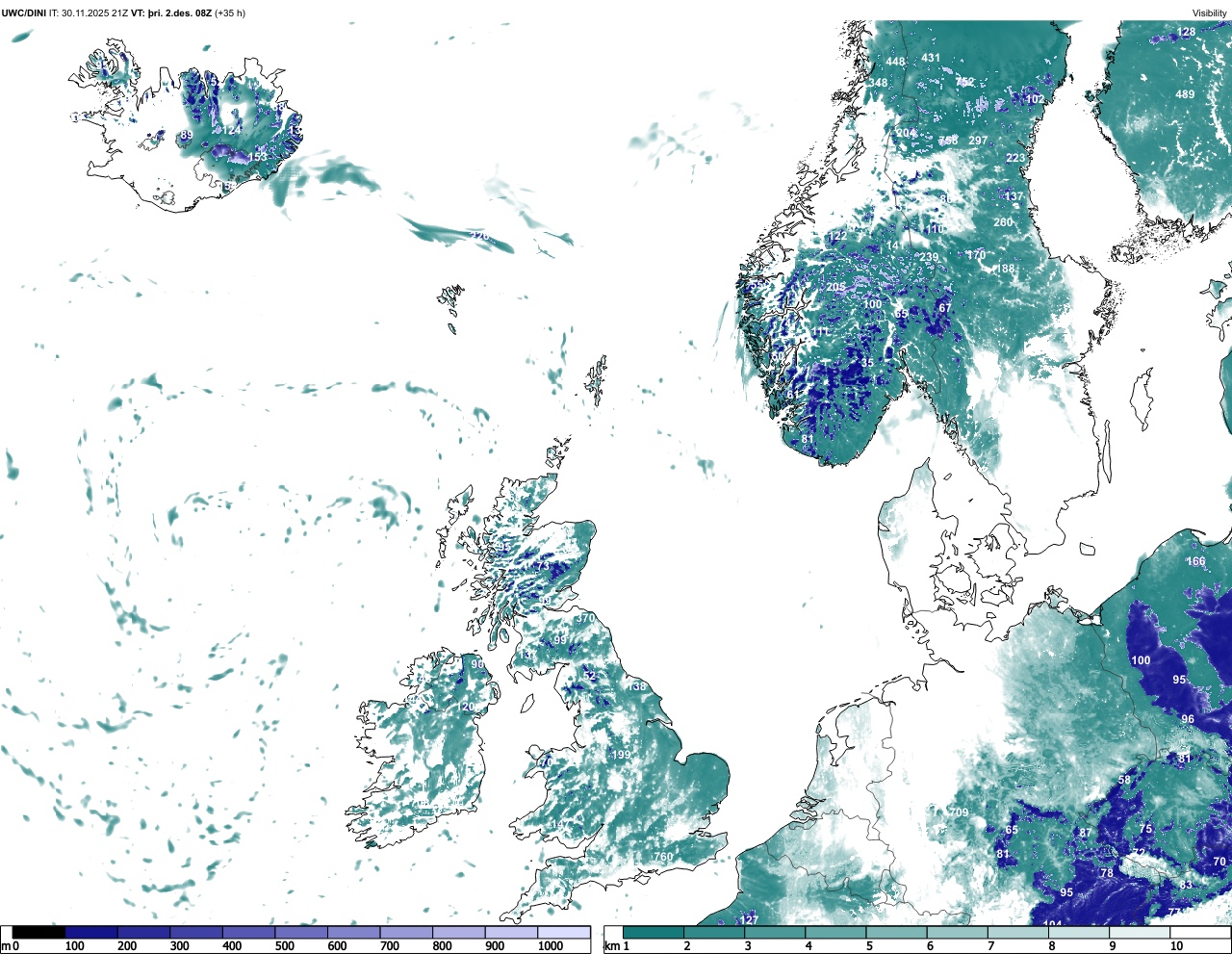Click the '10' tick label in the km legend
1232x954 pixels.
pos(1176,946)
